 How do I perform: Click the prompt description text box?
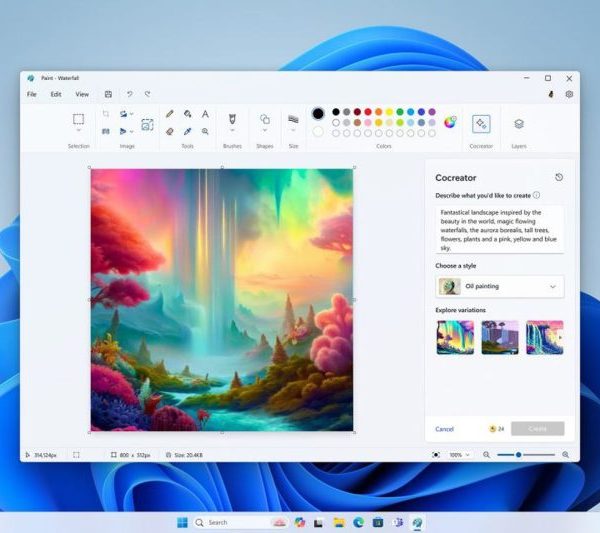point(499,230)
